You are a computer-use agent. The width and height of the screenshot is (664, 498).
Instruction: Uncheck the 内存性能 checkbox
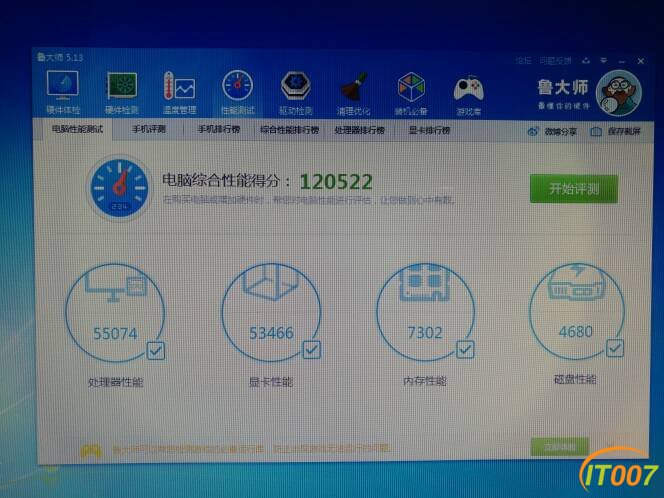465,349
